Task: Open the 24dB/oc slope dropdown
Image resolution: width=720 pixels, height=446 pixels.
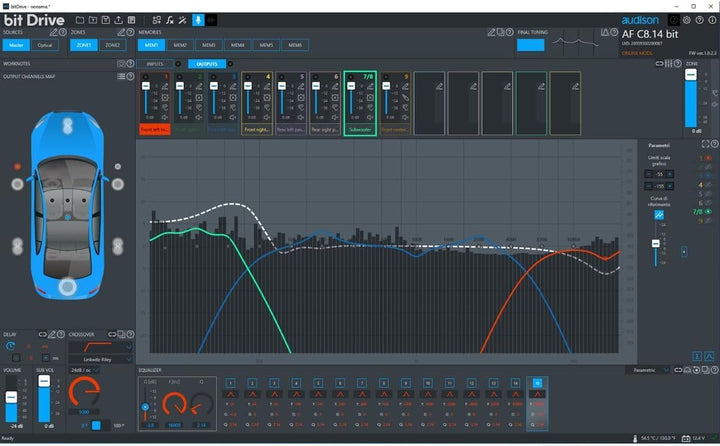Action: 84,370
